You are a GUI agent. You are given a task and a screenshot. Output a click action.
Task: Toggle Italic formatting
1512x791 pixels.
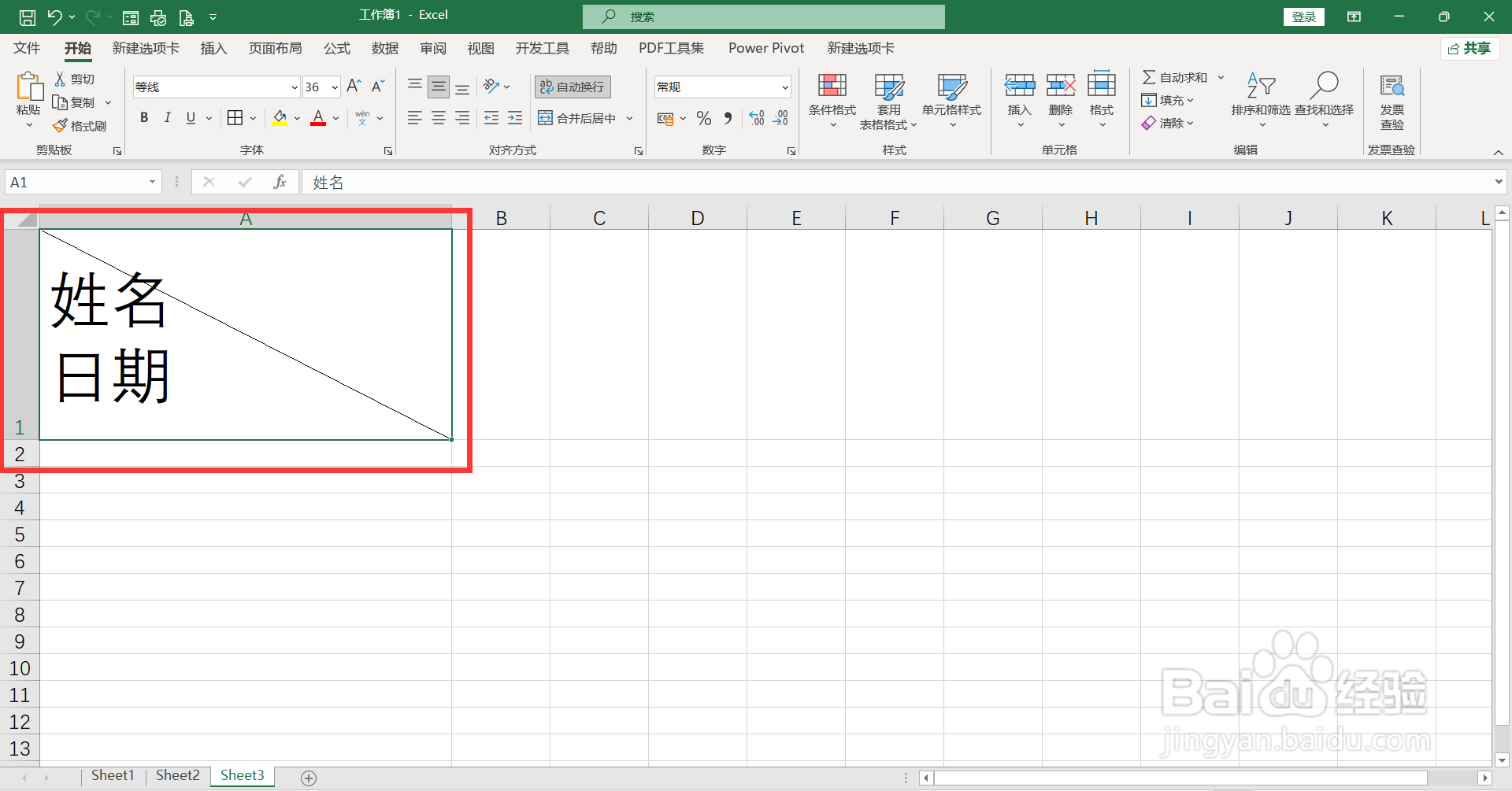(x=167, y=118)
